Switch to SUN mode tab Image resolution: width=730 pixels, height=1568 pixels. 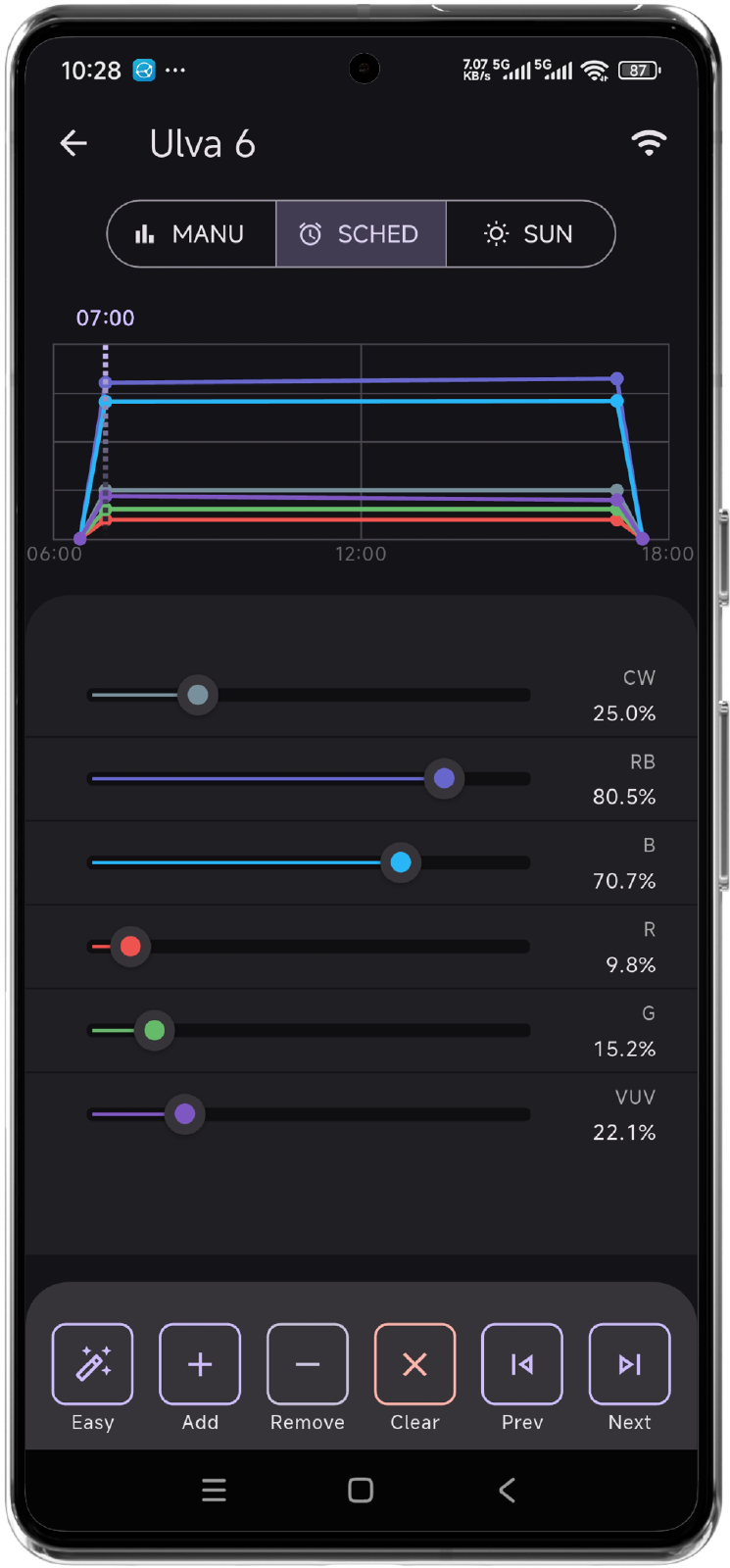529,234
